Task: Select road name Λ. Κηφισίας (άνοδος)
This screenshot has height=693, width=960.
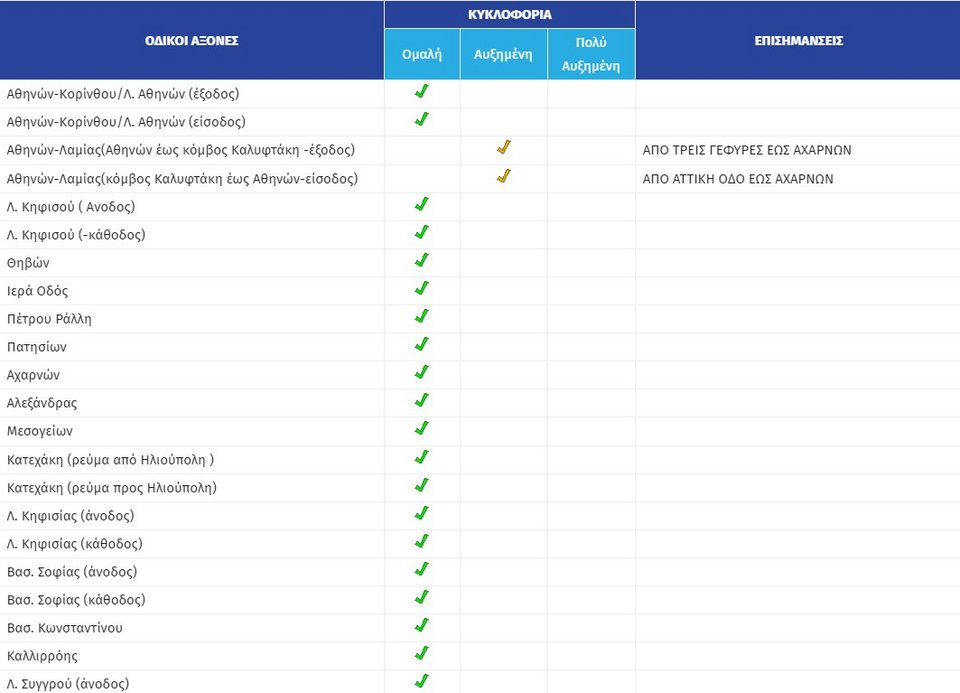Action: coord(70,516)
